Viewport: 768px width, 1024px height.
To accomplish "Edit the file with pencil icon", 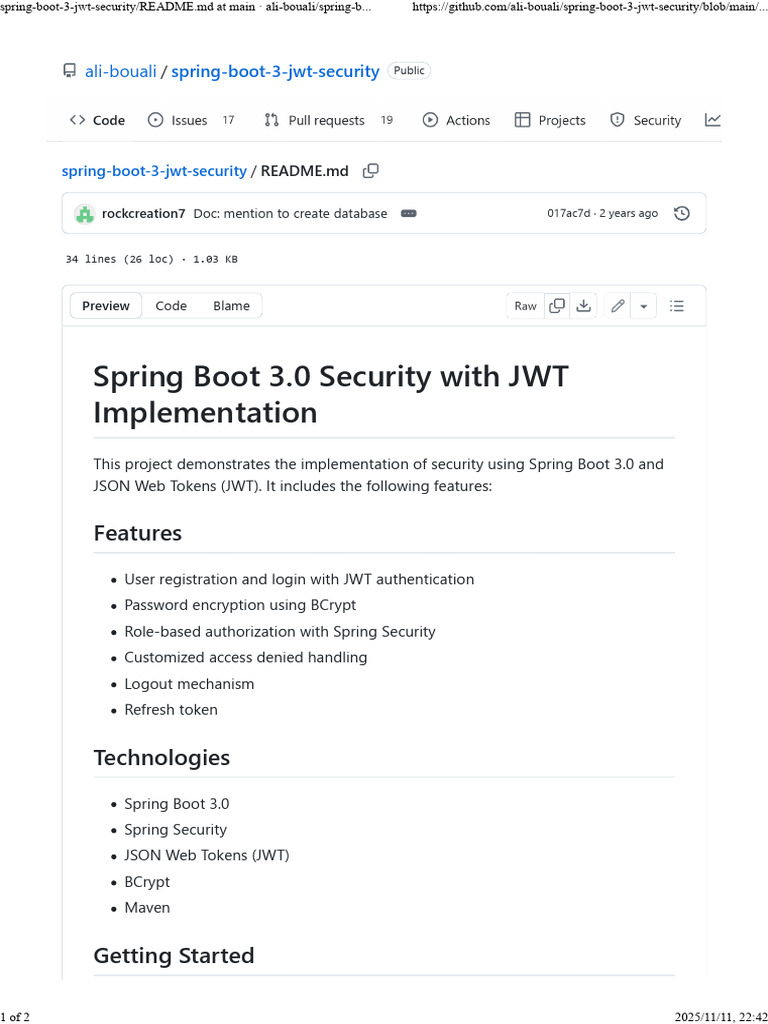I will tap(618, 306).
